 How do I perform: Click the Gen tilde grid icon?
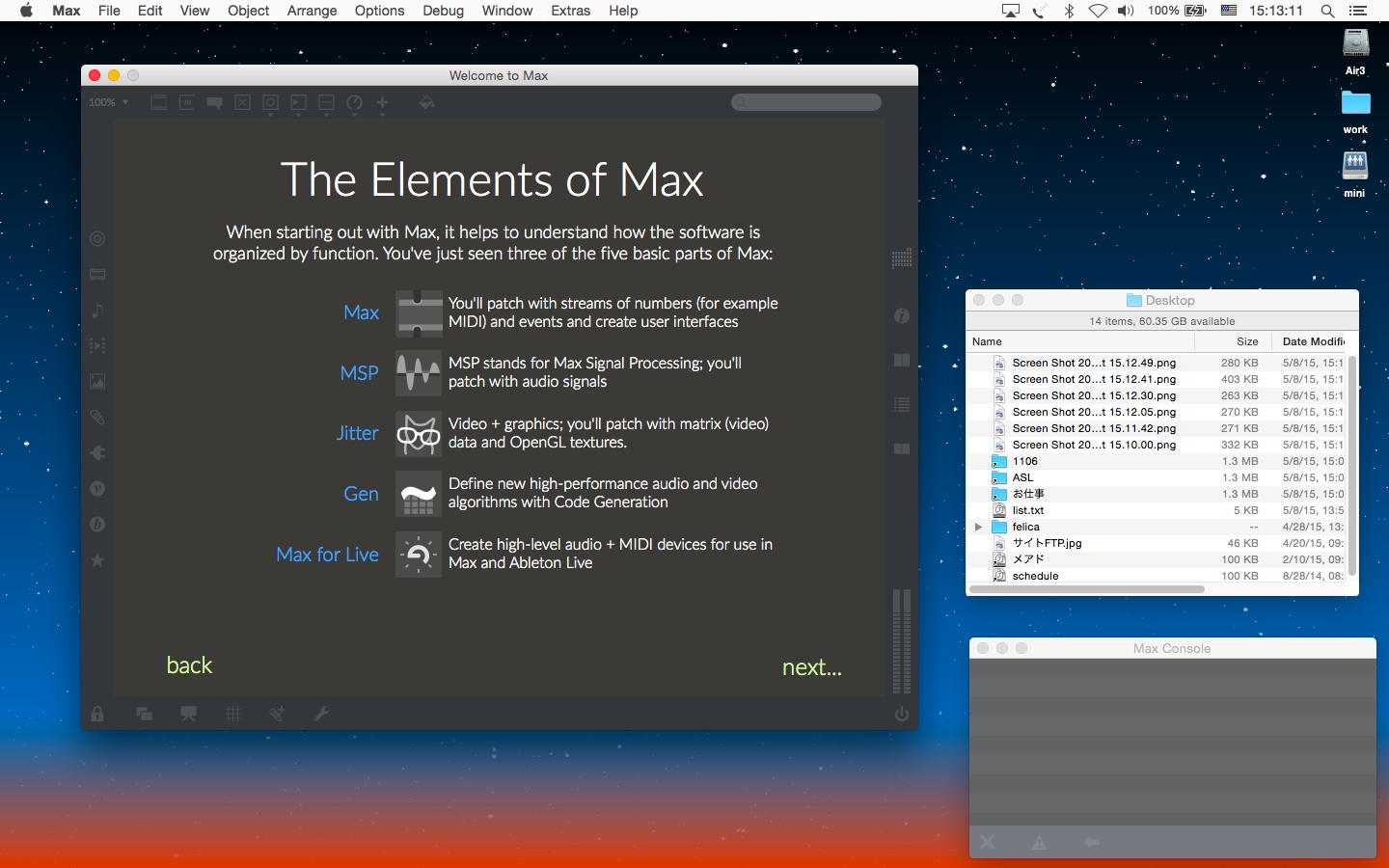pos(419,494)
